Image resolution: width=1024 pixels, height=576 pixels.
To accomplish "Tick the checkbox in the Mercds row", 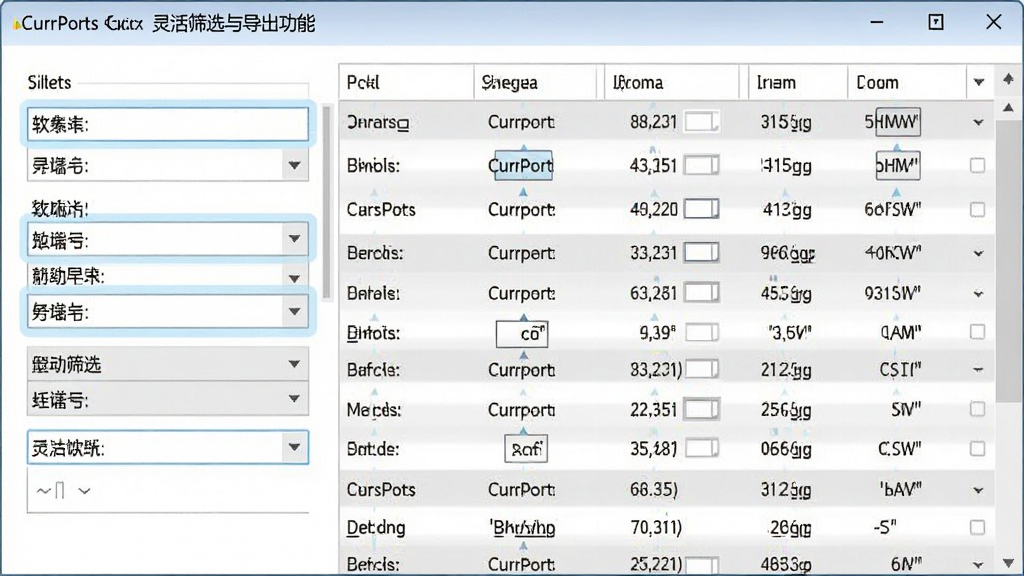I will click(978, 409).
